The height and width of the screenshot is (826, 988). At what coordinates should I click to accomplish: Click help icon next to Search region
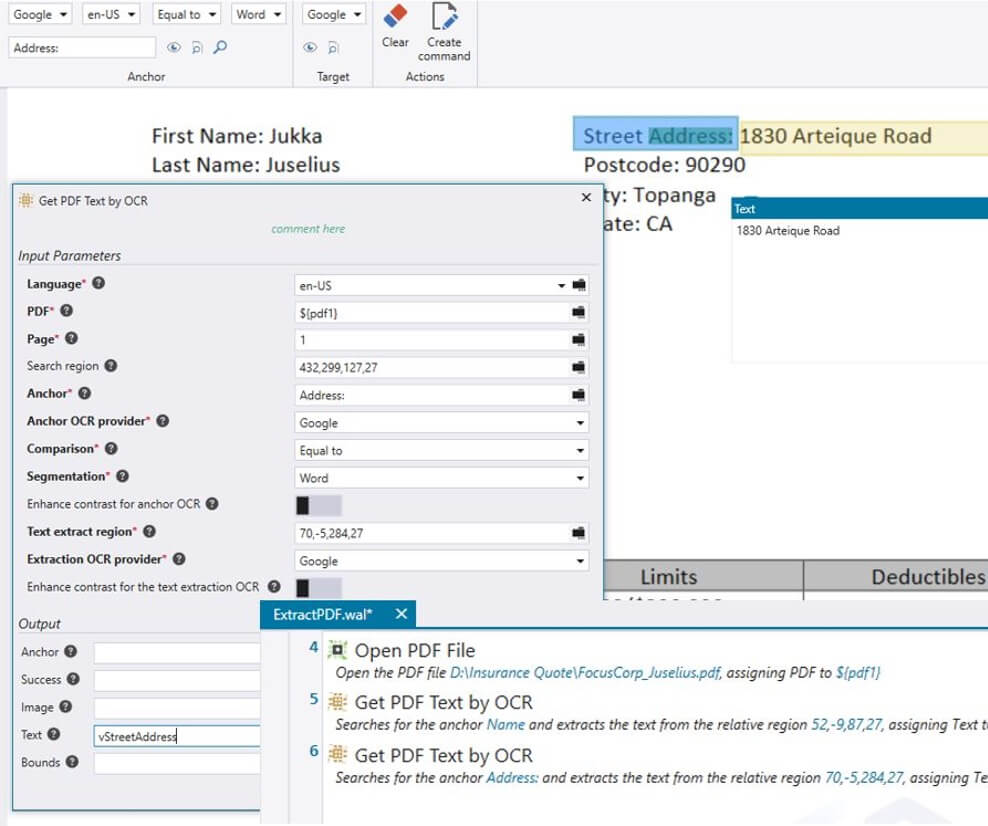(110, 365)
